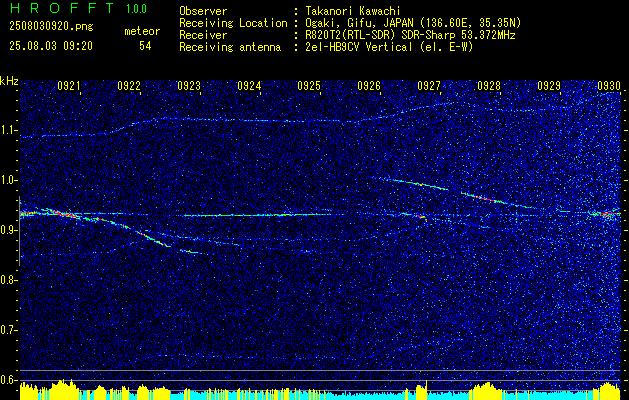Click the 0921 time marker
Image resolution: width=629 pixels, height=400 pixels.
[x=69, y=85]
